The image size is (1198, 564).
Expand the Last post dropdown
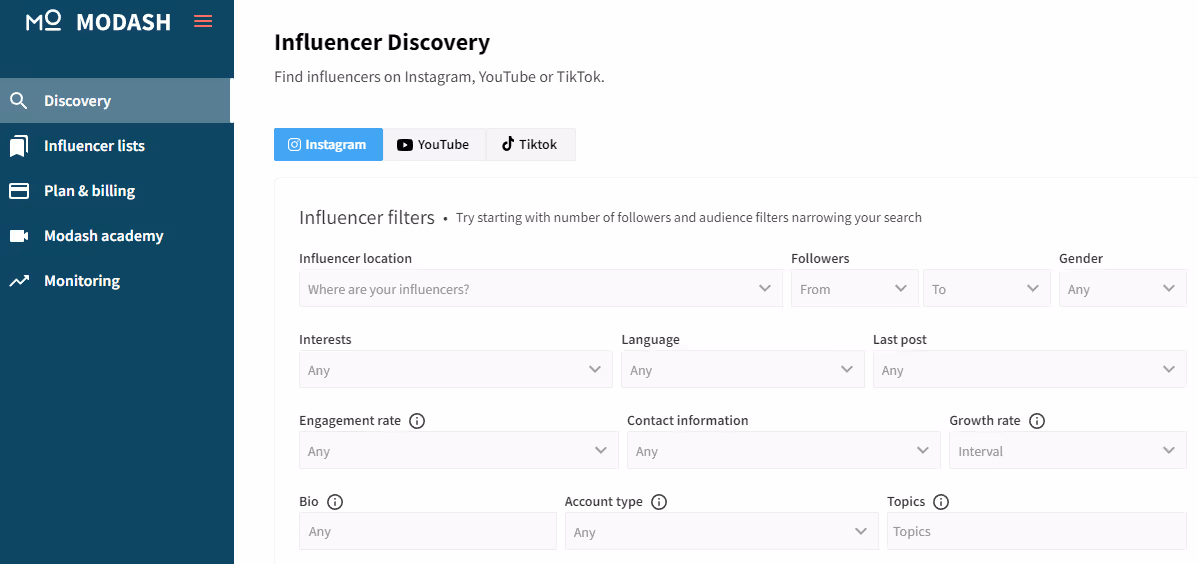[x=1030, y=370]
